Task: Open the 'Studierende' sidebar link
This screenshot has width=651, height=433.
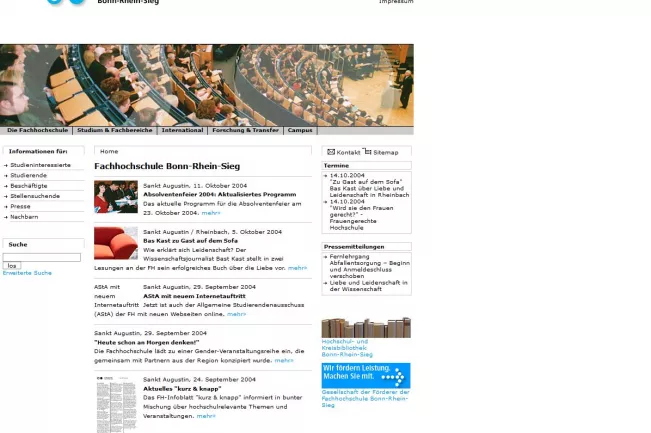Action: point(29,175)
